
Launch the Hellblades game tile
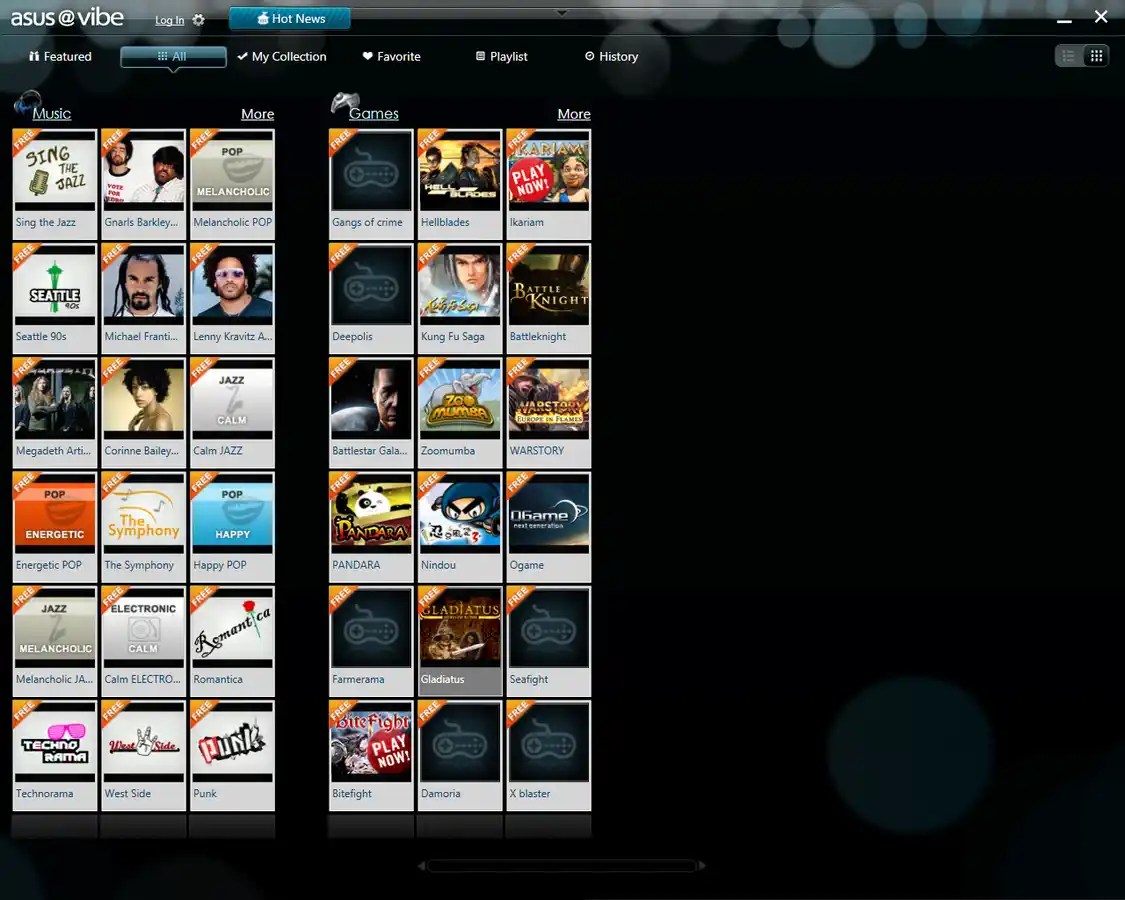[x=460, y=184]
